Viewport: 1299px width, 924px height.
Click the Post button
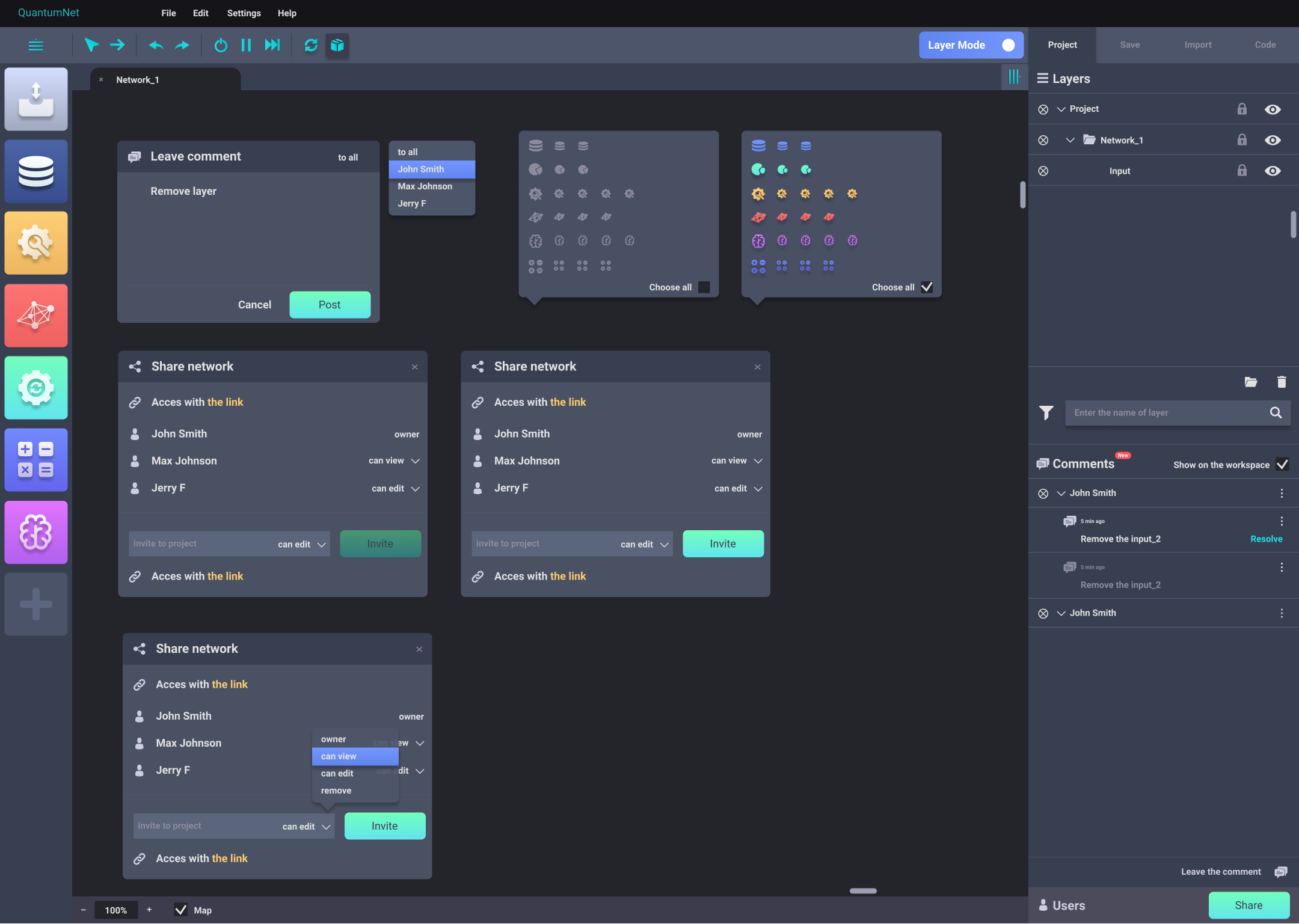click(x=330, y=305)
